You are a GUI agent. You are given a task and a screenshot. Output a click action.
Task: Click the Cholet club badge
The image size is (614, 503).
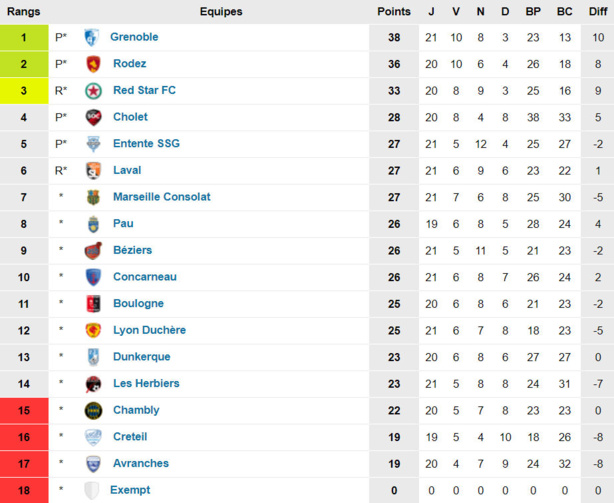point(93,117)
